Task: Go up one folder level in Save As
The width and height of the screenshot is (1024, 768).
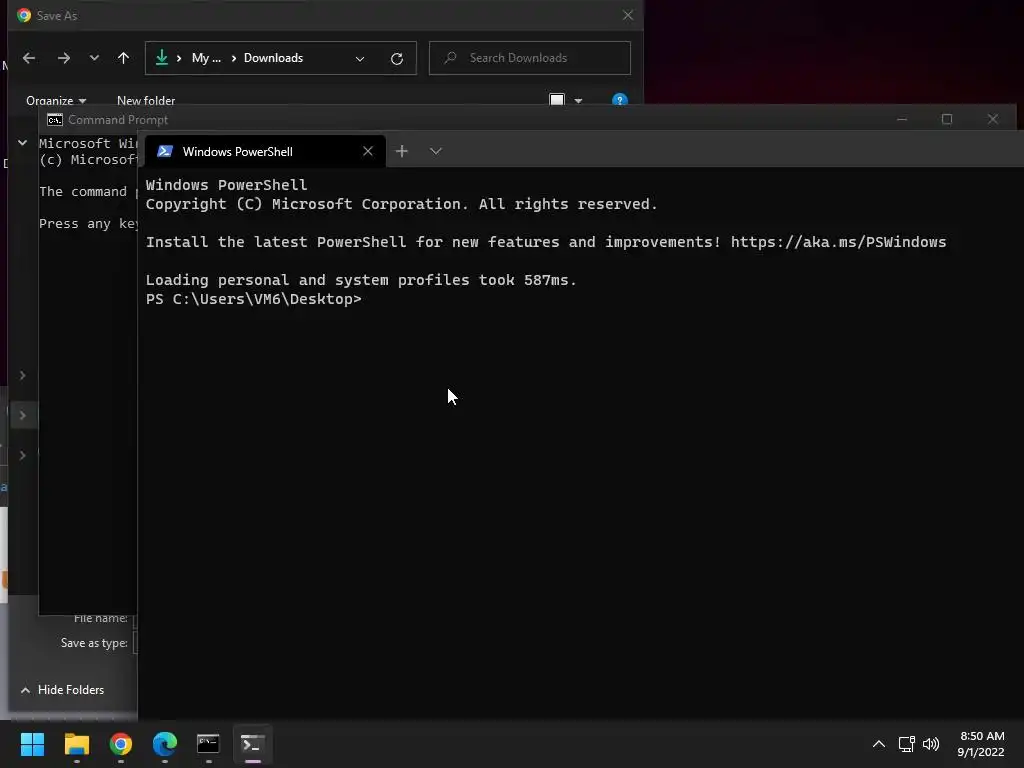Action: pos(123,58)
